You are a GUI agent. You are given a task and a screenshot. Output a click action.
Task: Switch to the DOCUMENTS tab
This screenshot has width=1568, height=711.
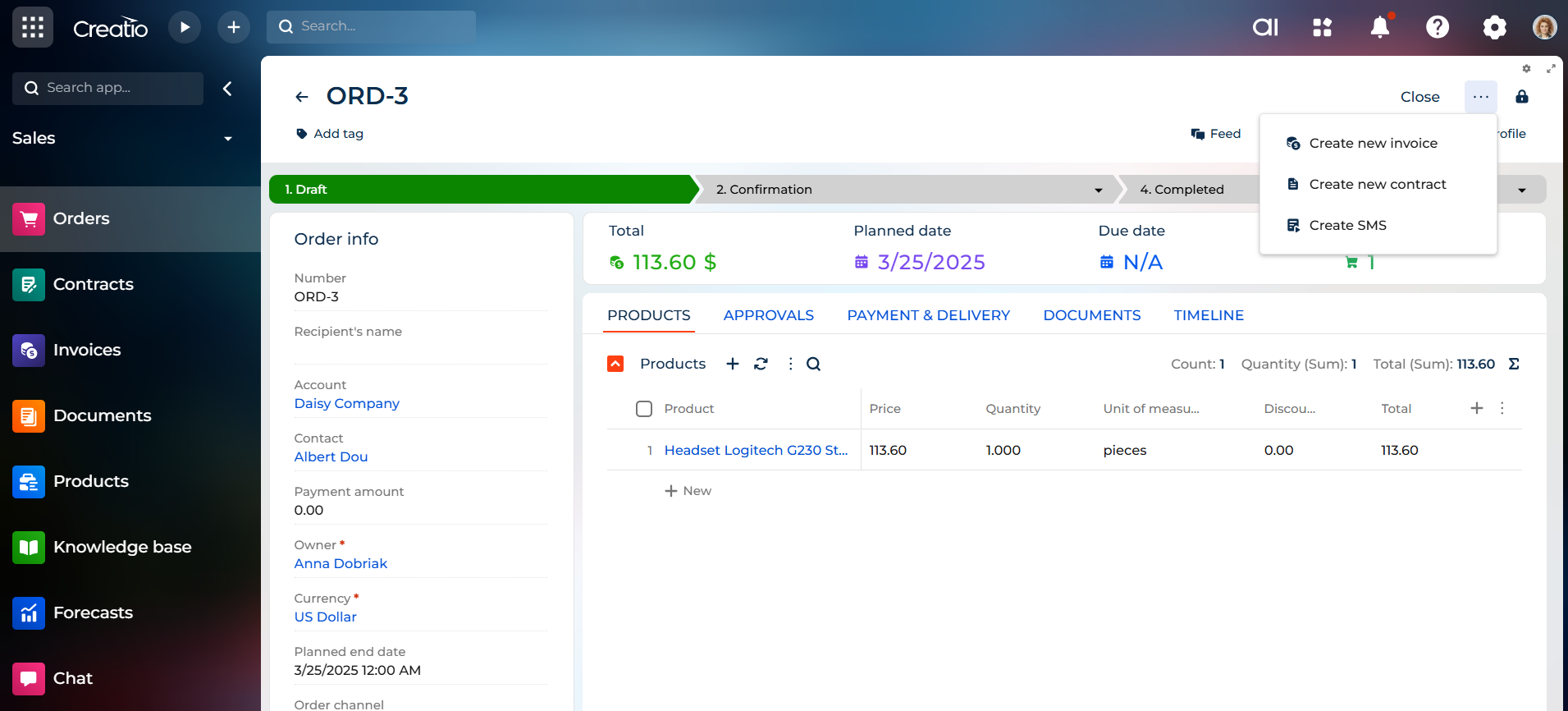pyautogui.click(x=1092, y=315)
